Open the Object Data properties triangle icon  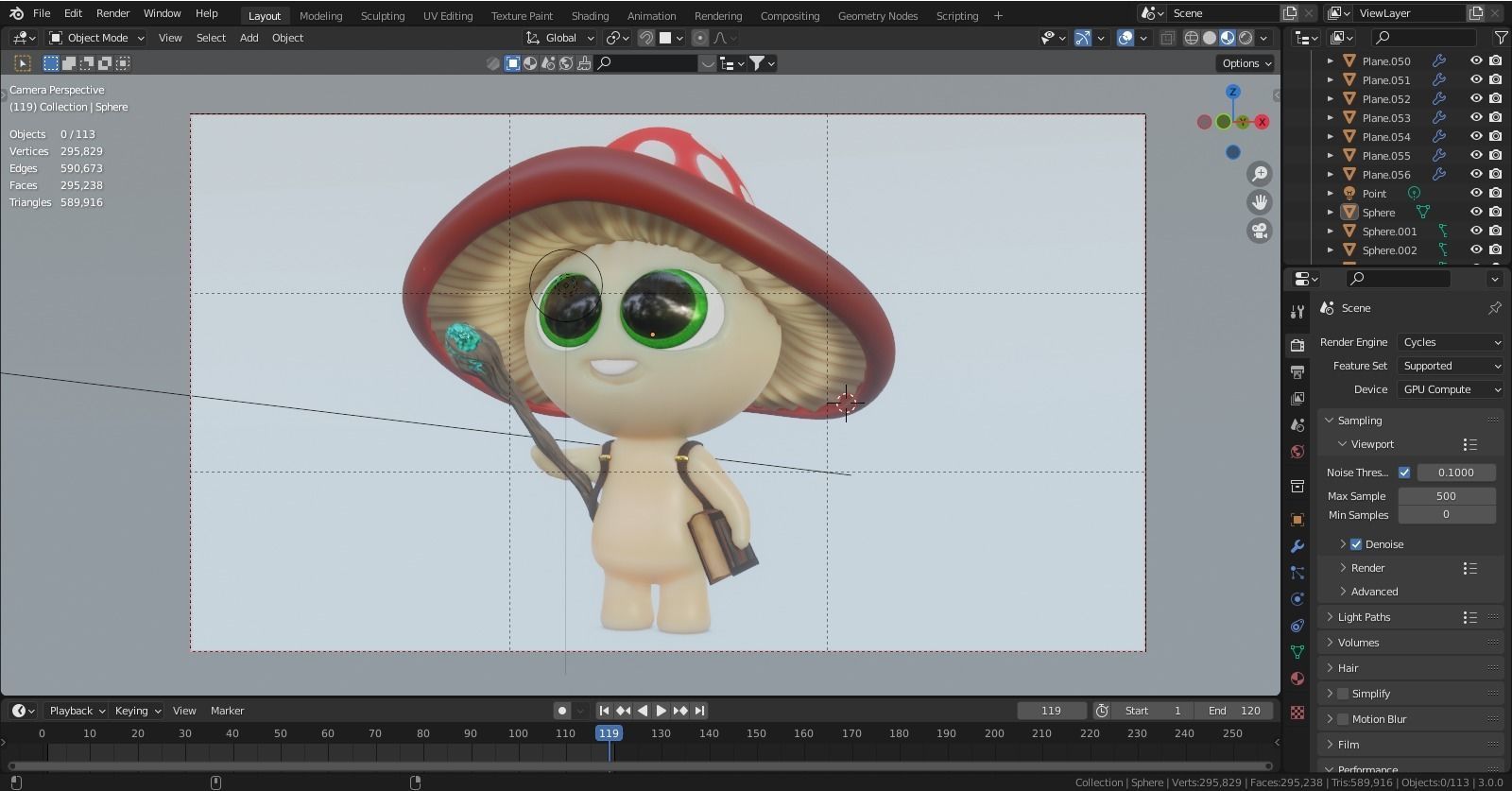click(x=1297, y=652)
